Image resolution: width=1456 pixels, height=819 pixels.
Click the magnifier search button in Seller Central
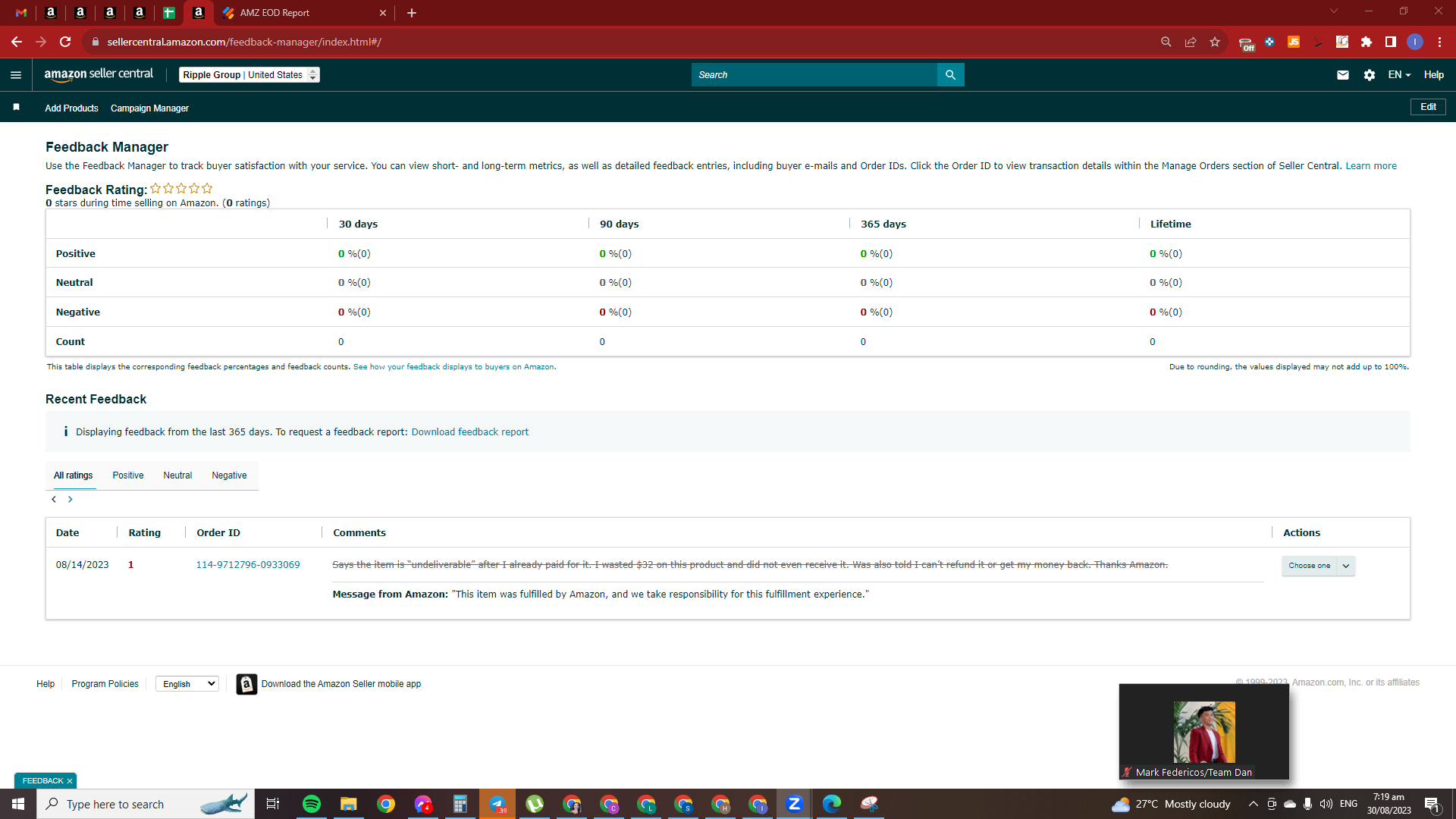pyautogui.click(x=950, y=74)
